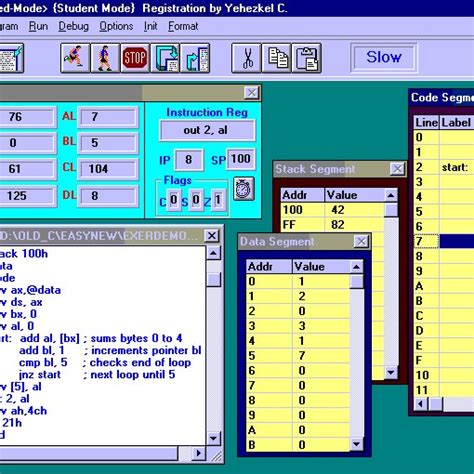474x474 pixels.
Task: Click the Copy documents icon
Action: tap(277, 58)
